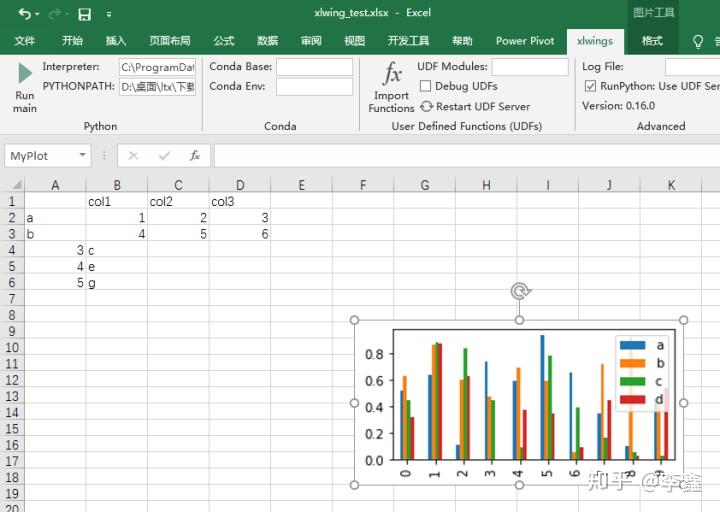Image resolution: width=720 pixels, height=512 pixels.
Task: Click the chart picture rotation handle
Action: (520, 291)
